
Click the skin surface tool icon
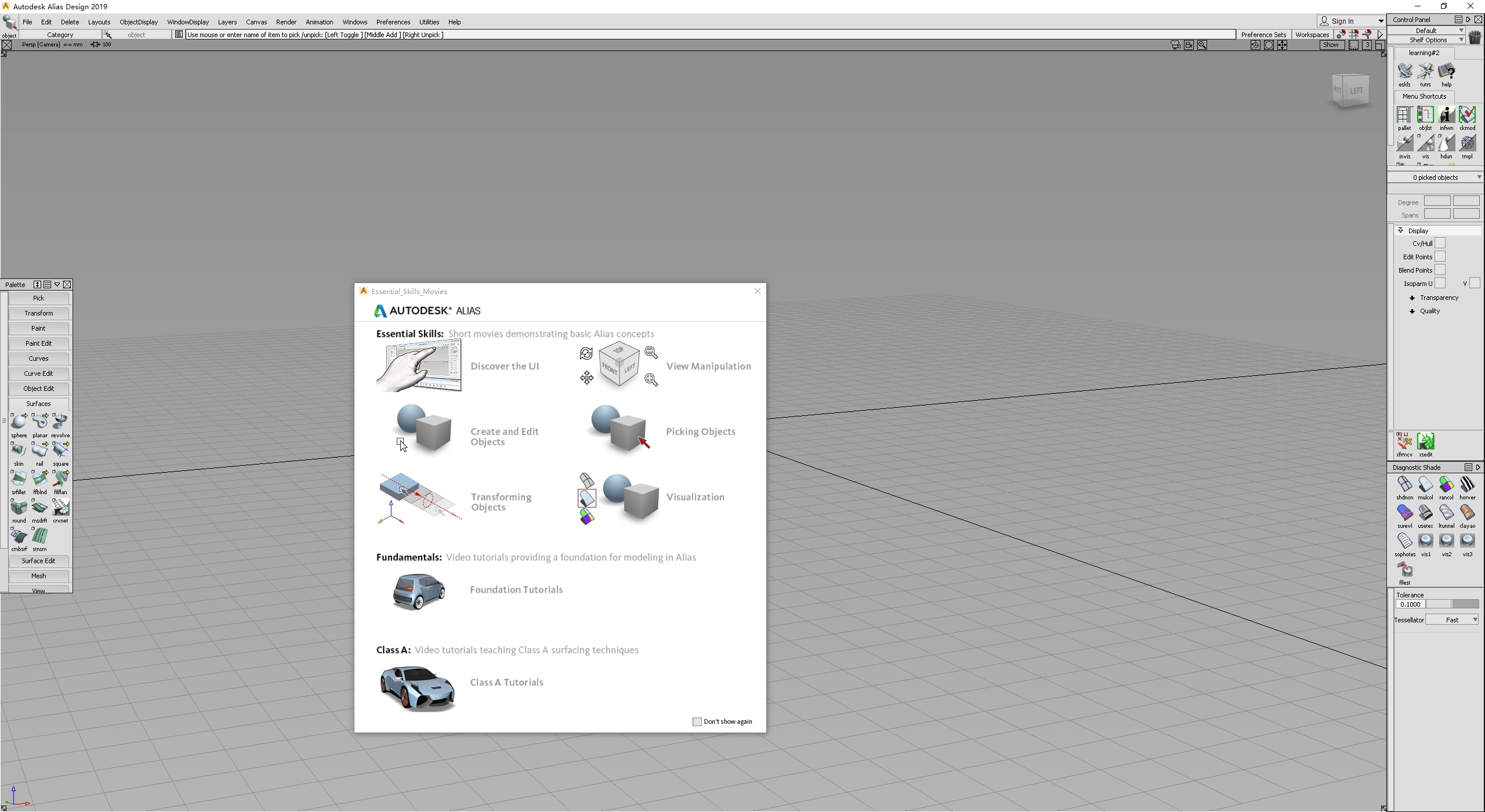tap(19, 451)
